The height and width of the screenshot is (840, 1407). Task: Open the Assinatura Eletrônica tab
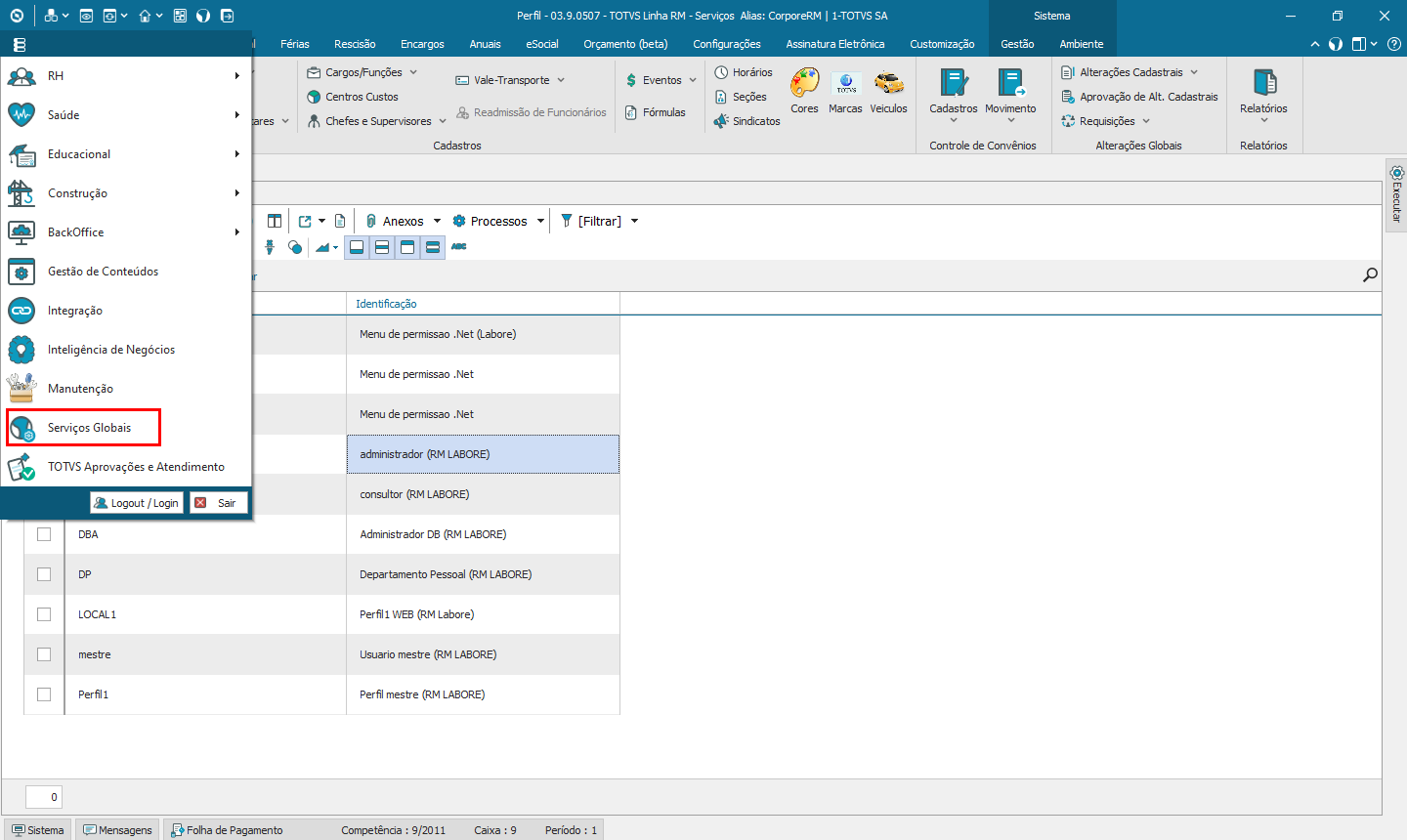pyautogui.click(x=835, y=44)
